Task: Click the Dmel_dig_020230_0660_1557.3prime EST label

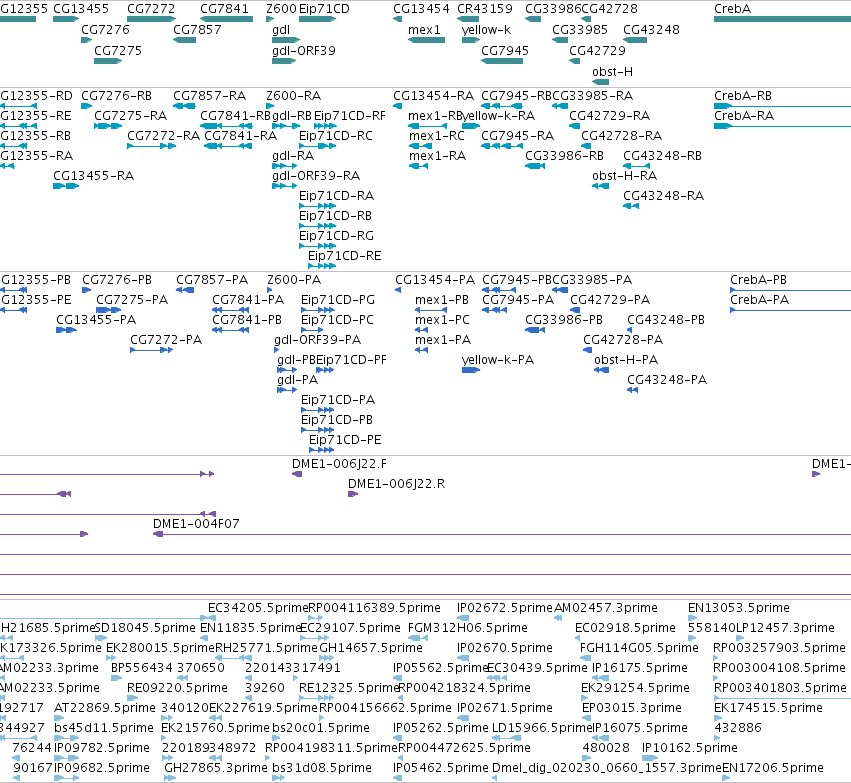Action: 607,768
